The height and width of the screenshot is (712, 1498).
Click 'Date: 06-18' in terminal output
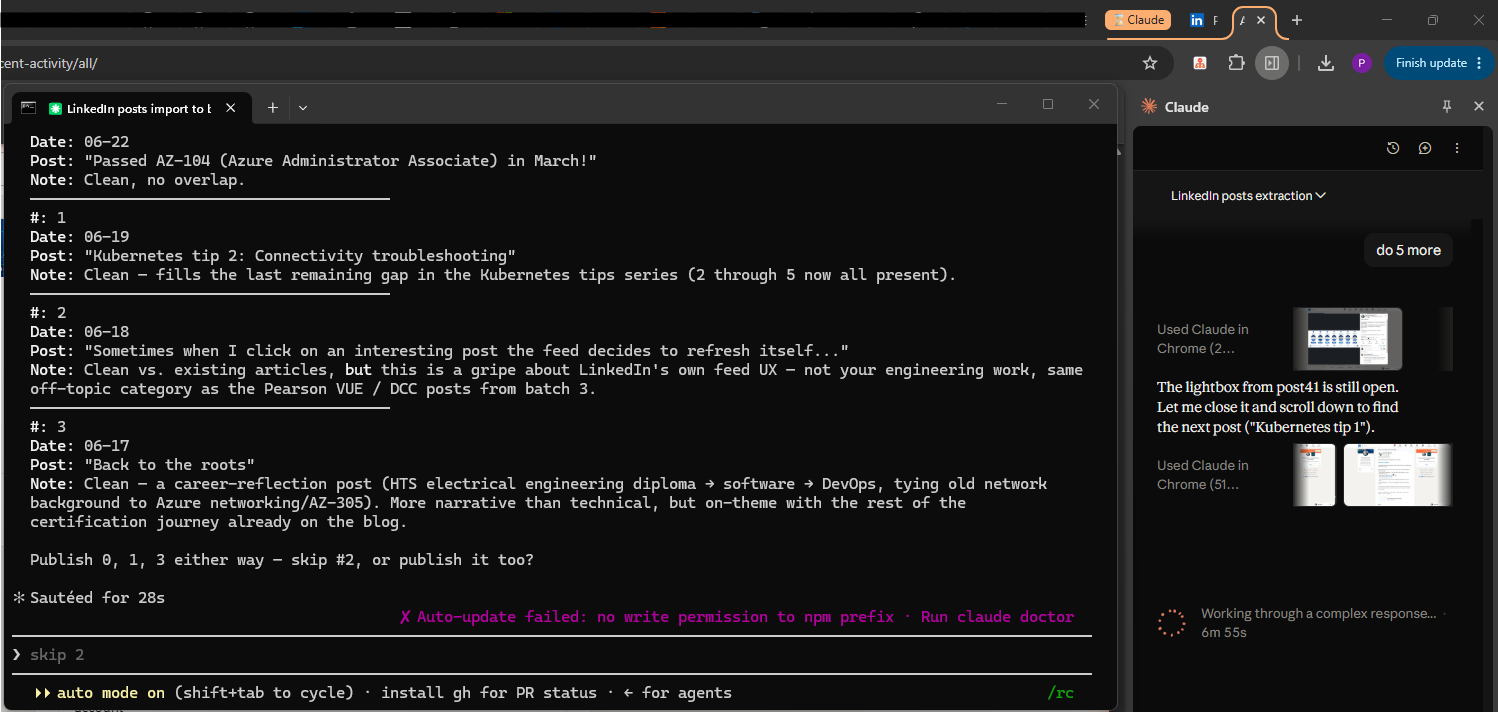coord(80,332)
